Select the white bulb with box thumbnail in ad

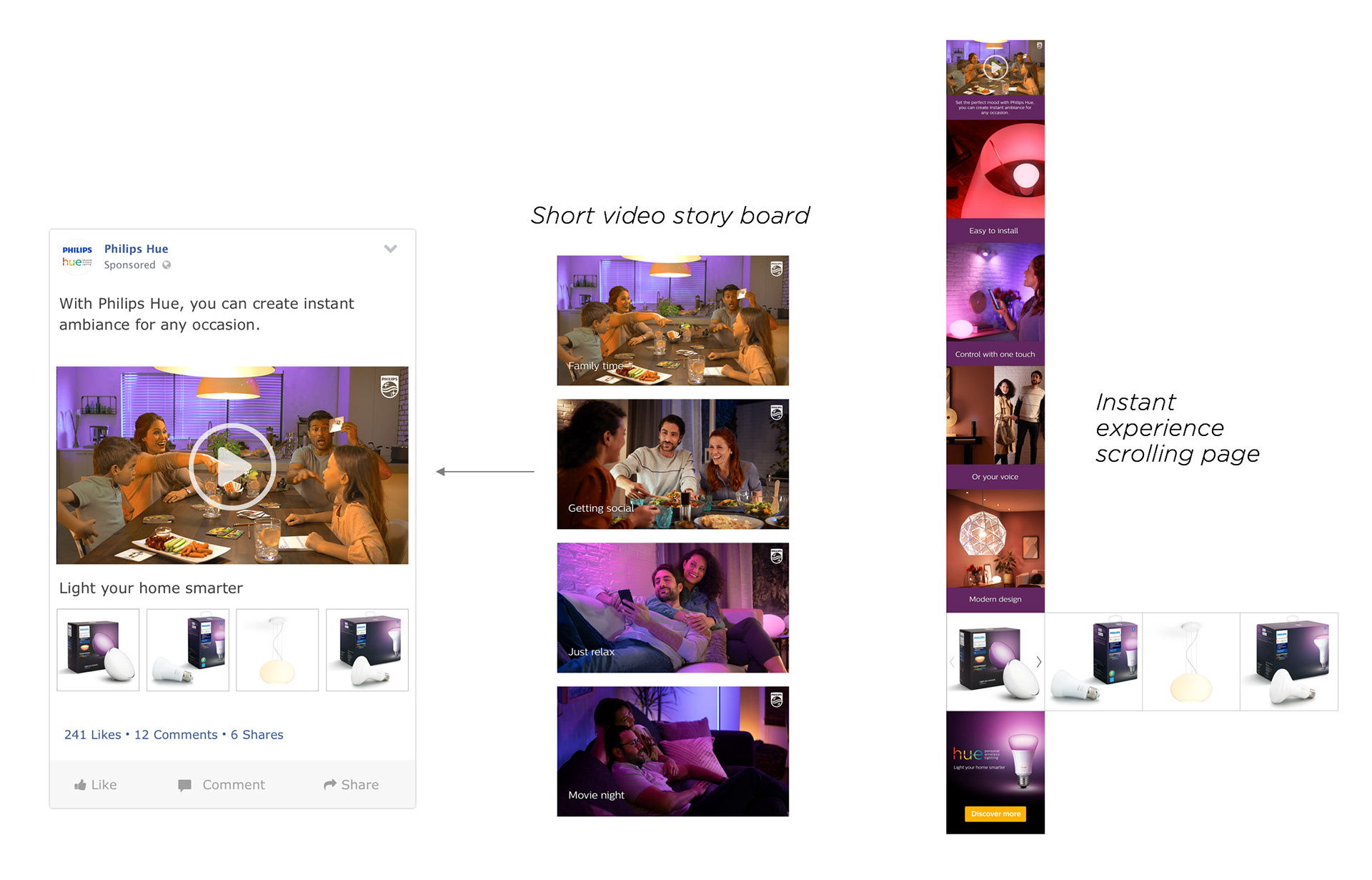(x=188, y=650)
